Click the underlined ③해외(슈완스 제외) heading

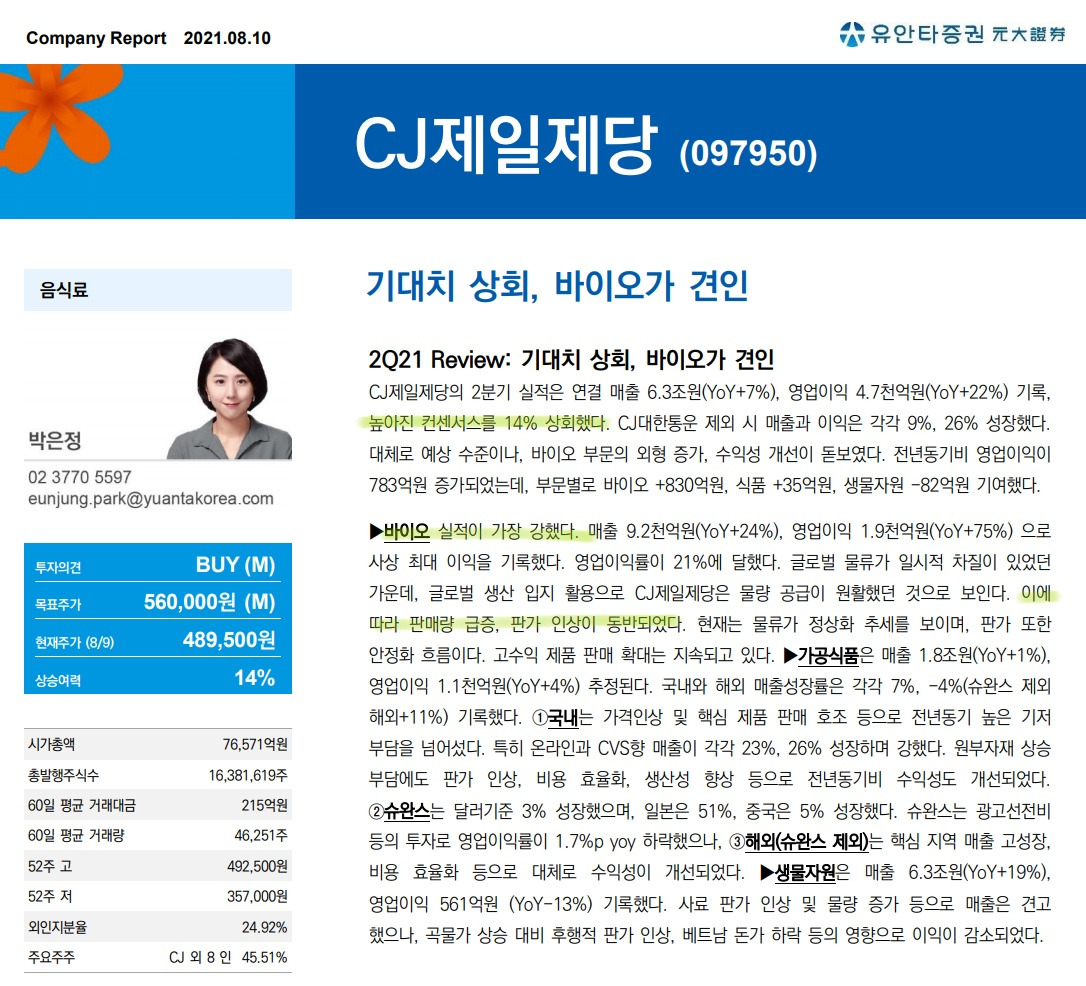(798, 842)
